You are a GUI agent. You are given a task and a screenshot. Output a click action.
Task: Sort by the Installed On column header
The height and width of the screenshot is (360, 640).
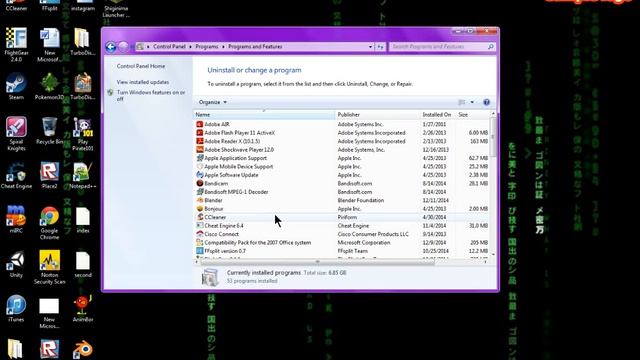pyautogui.click(x=437, y=115)
